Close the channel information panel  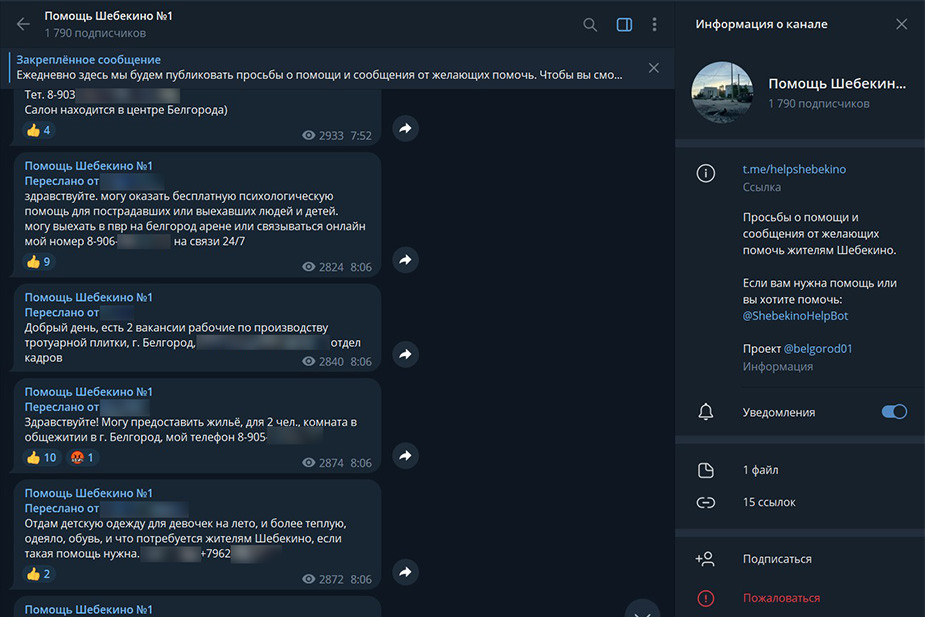[901, 24]
